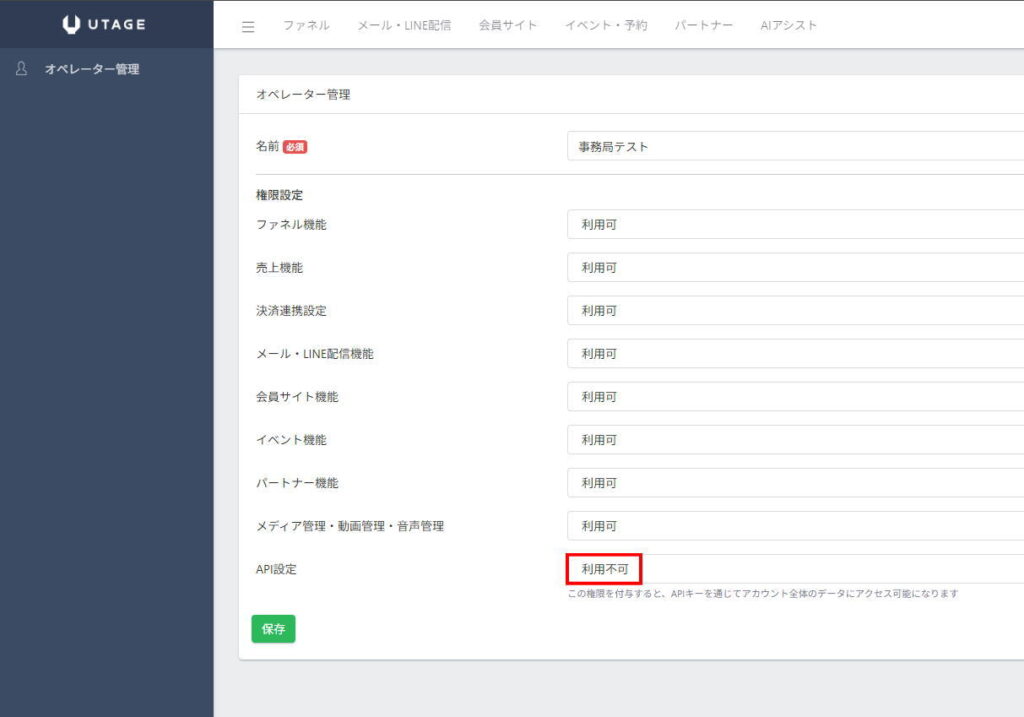The image size is (1024, 717).
Task: Go to 会員サイト menu
Action: click(507, 25)
